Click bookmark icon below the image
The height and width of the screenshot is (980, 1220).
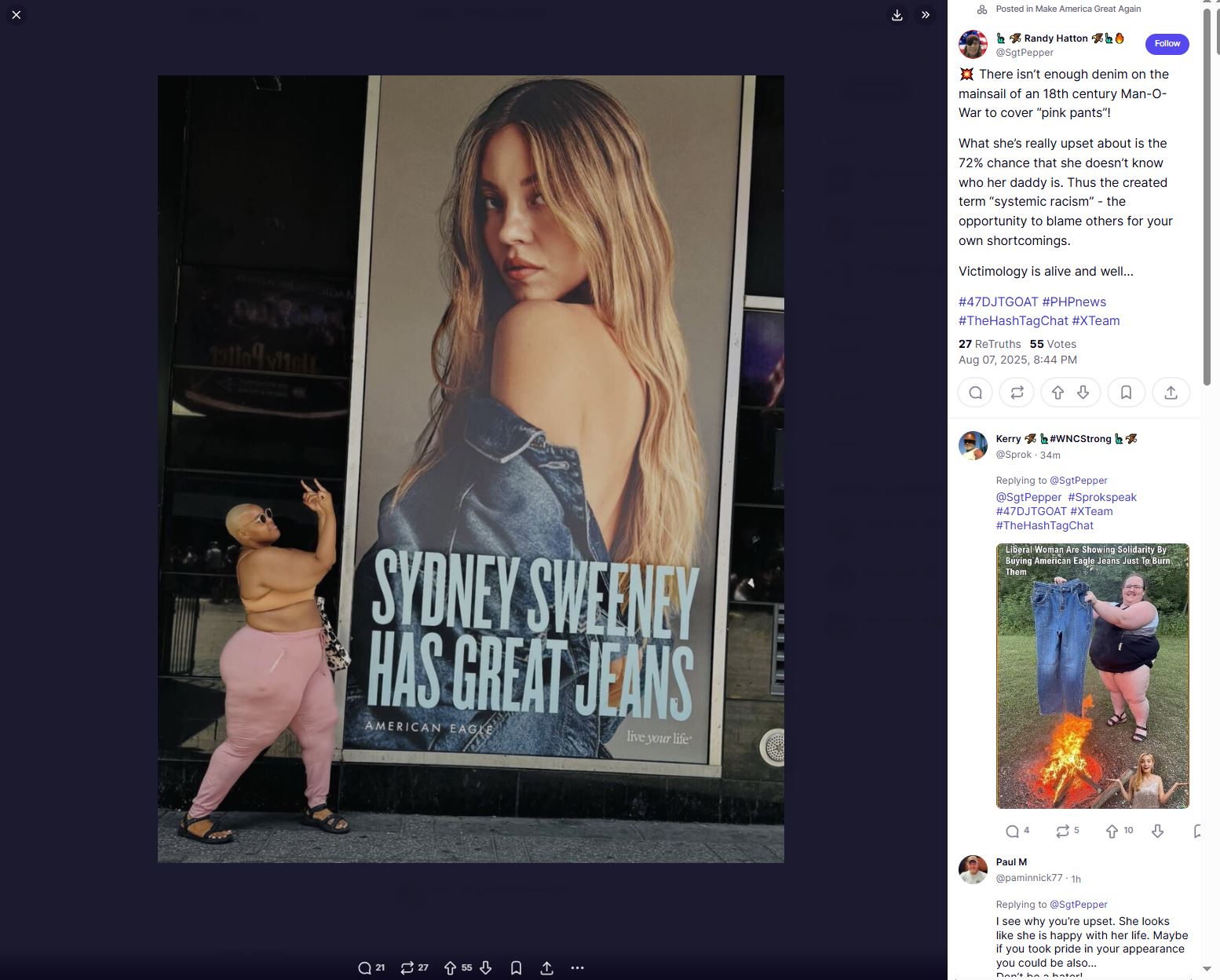tap(516, 967)
